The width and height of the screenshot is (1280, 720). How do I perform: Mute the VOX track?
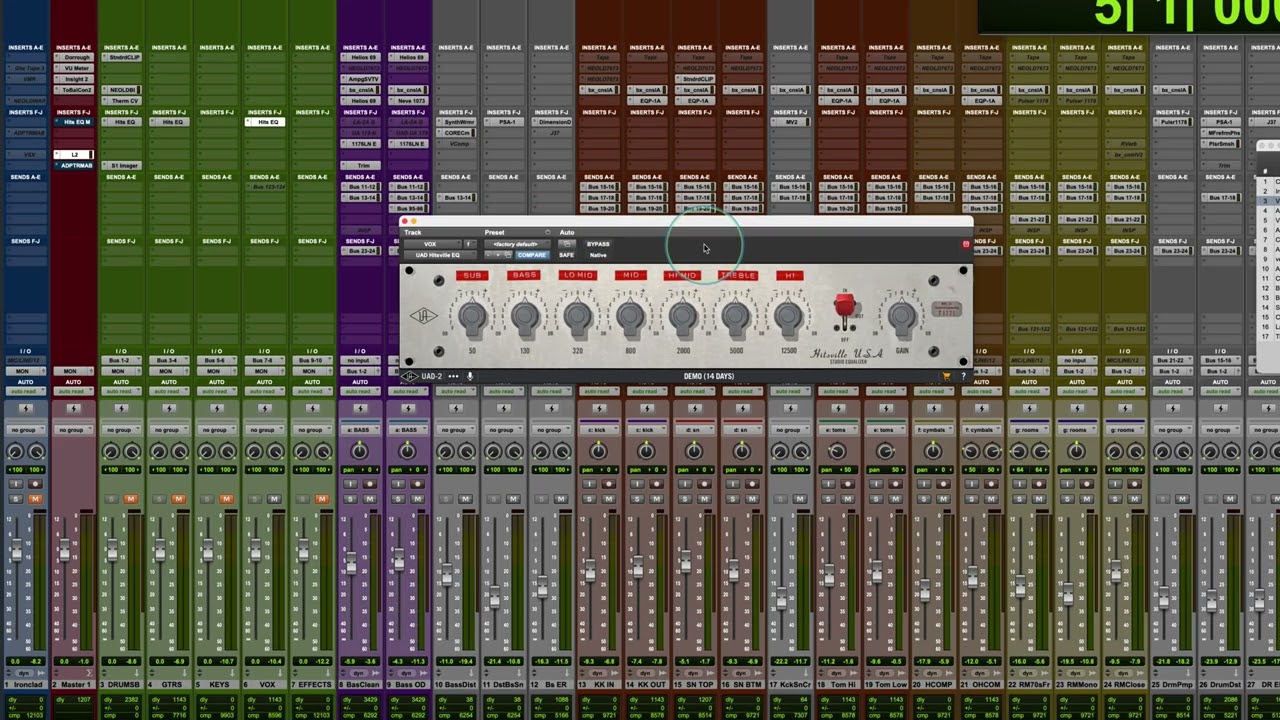click(275, 498)
